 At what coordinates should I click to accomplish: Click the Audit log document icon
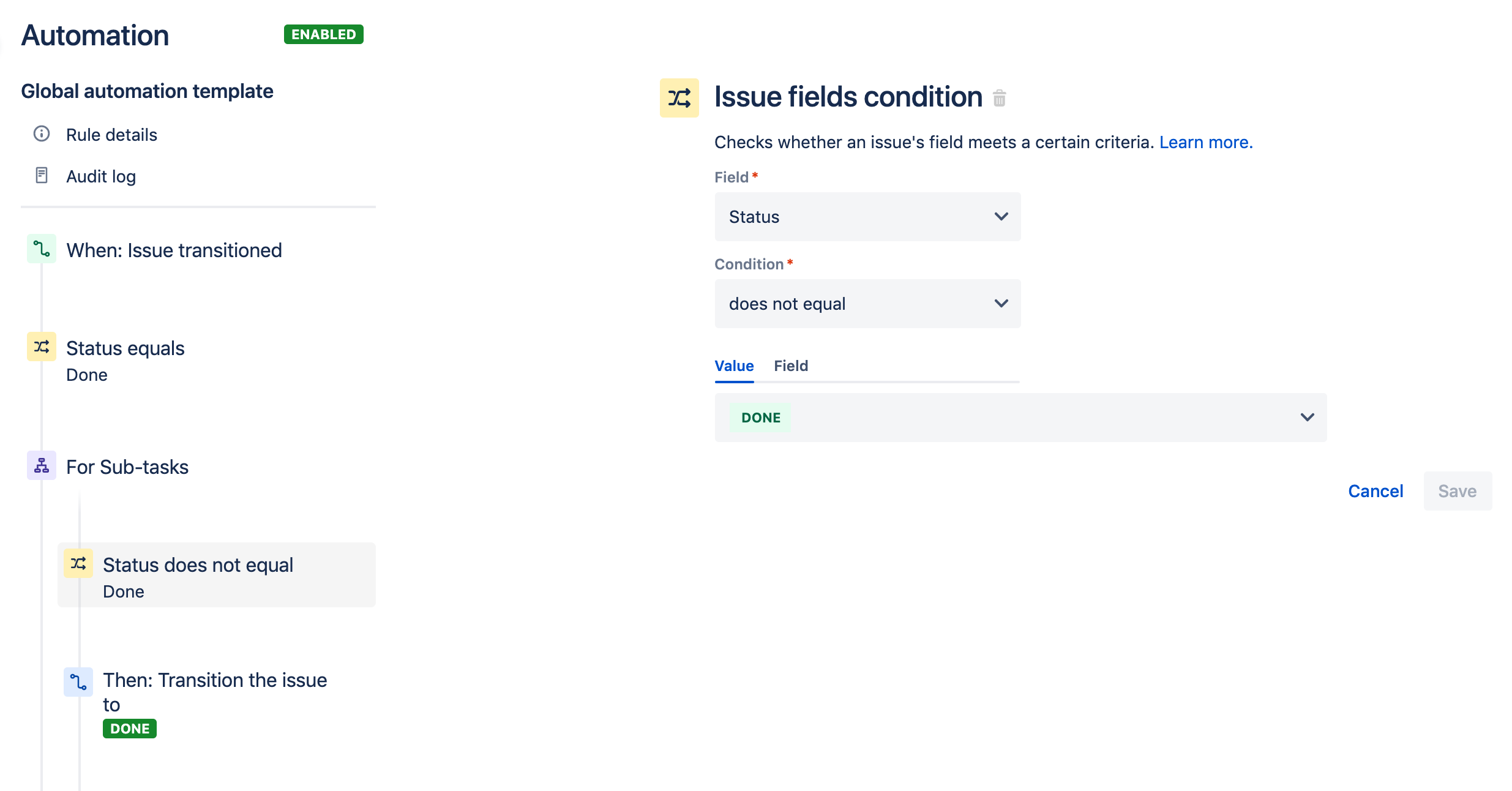pos(42,176)
